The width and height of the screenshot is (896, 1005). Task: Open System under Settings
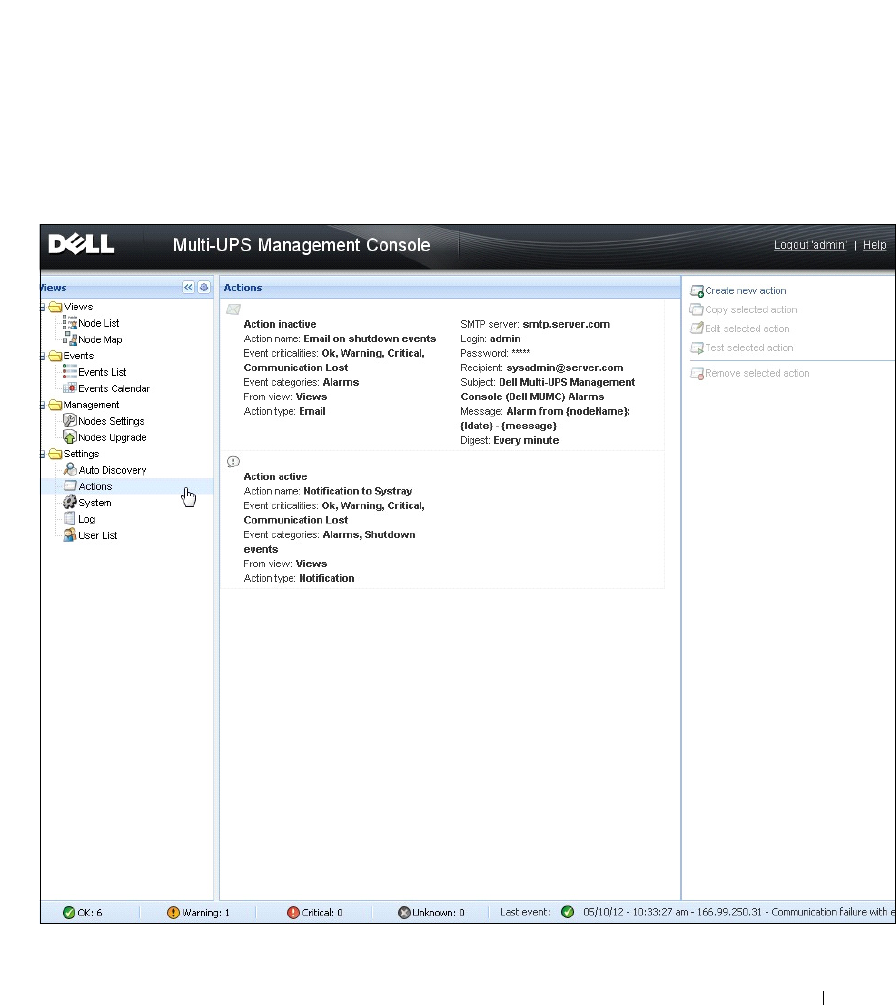[x=95, y=502]
